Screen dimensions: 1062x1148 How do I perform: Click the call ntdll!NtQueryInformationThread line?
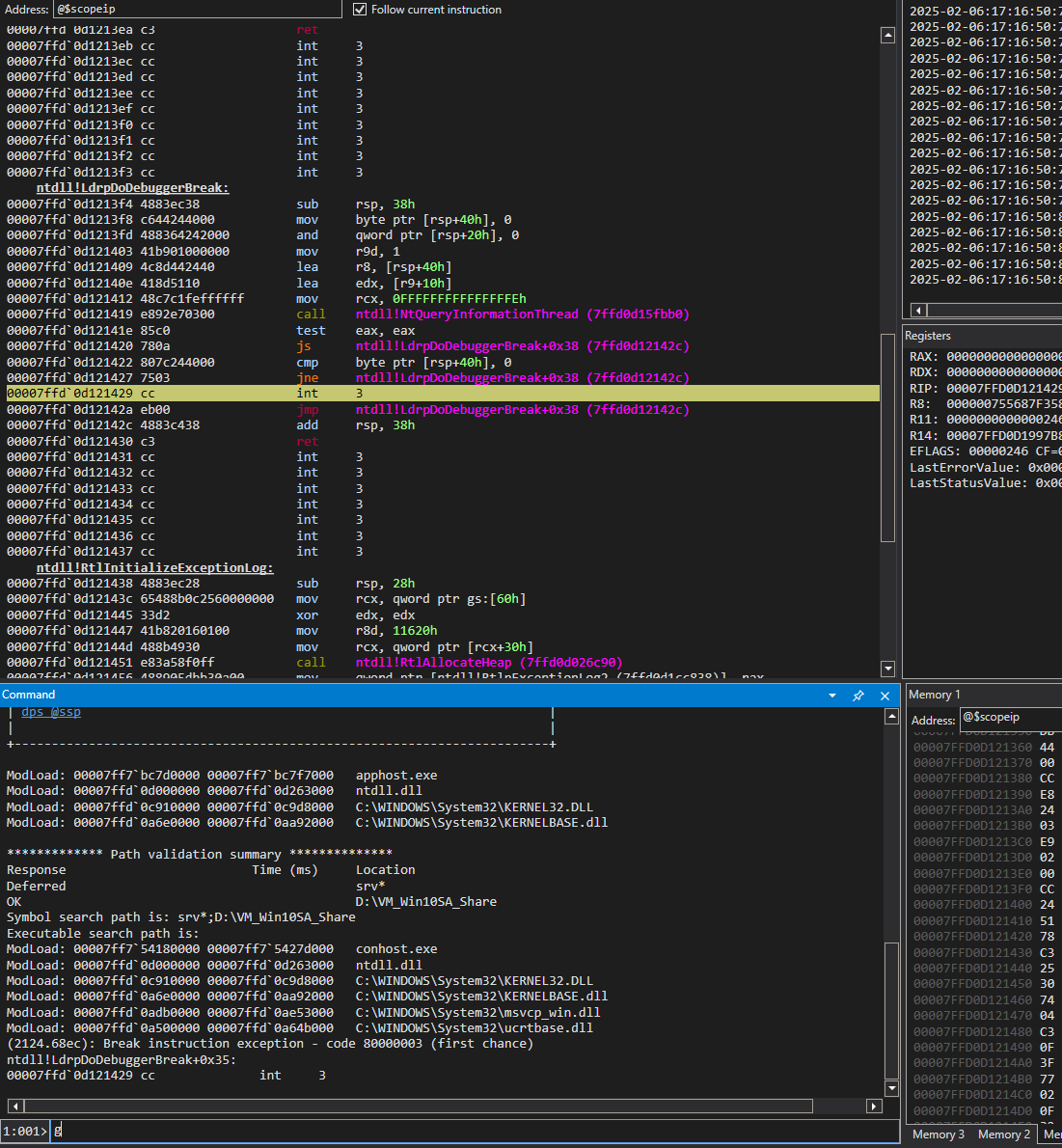point(348,314)
